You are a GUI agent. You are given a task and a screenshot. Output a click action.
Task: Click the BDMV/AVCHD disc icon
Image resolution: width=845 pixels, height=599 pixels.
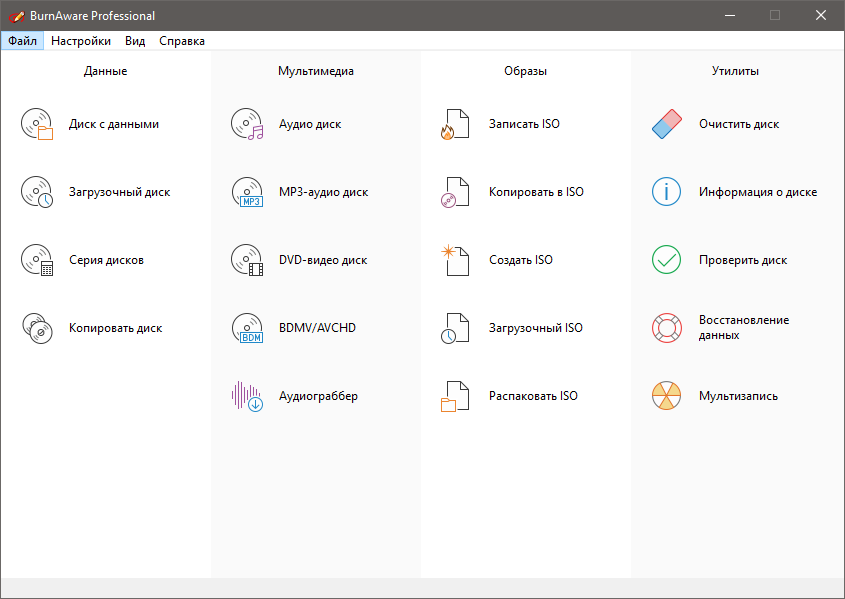(x=247, y=328)
